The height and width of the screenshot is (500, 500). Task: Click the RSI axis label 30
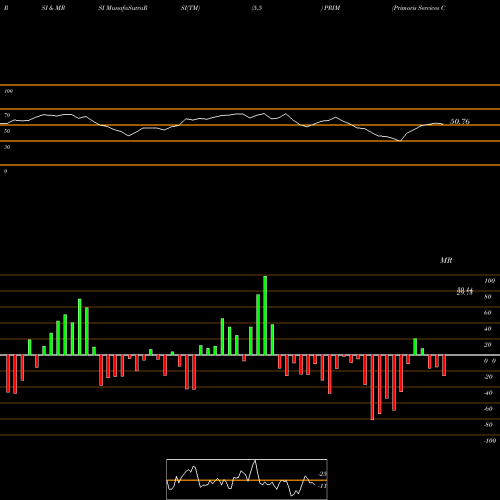[x=7, y=147]
